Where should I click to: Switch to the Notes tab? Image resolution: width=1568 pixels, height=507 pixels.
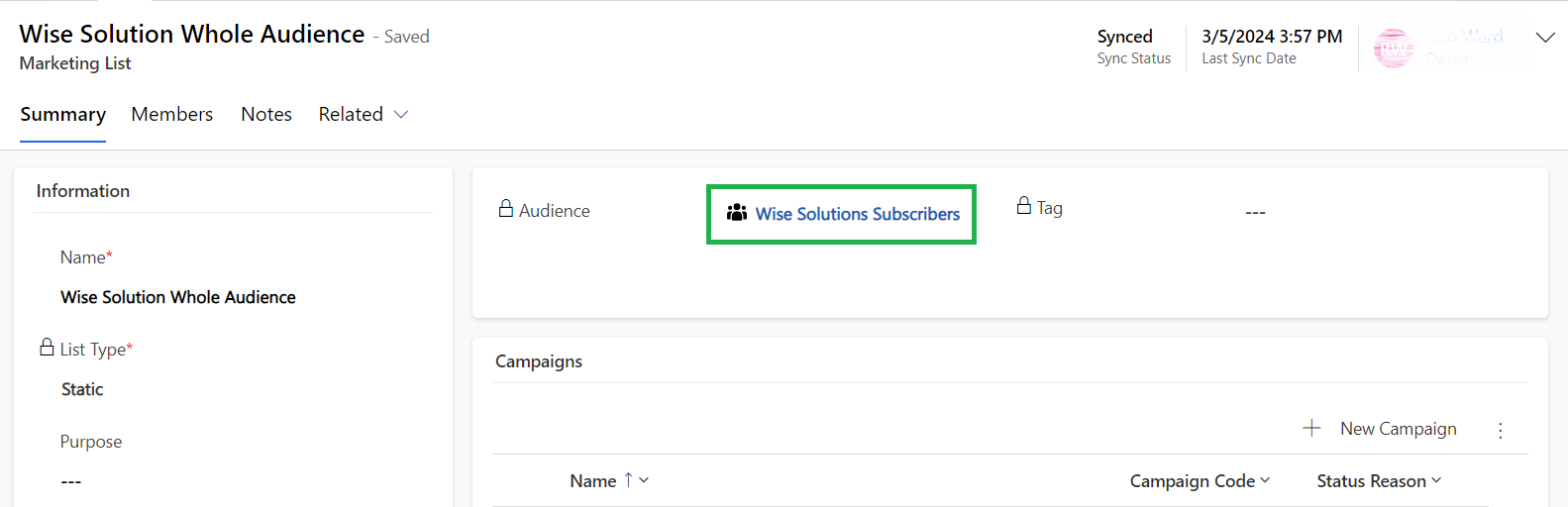pyautogui.click(x=266, y=115)
